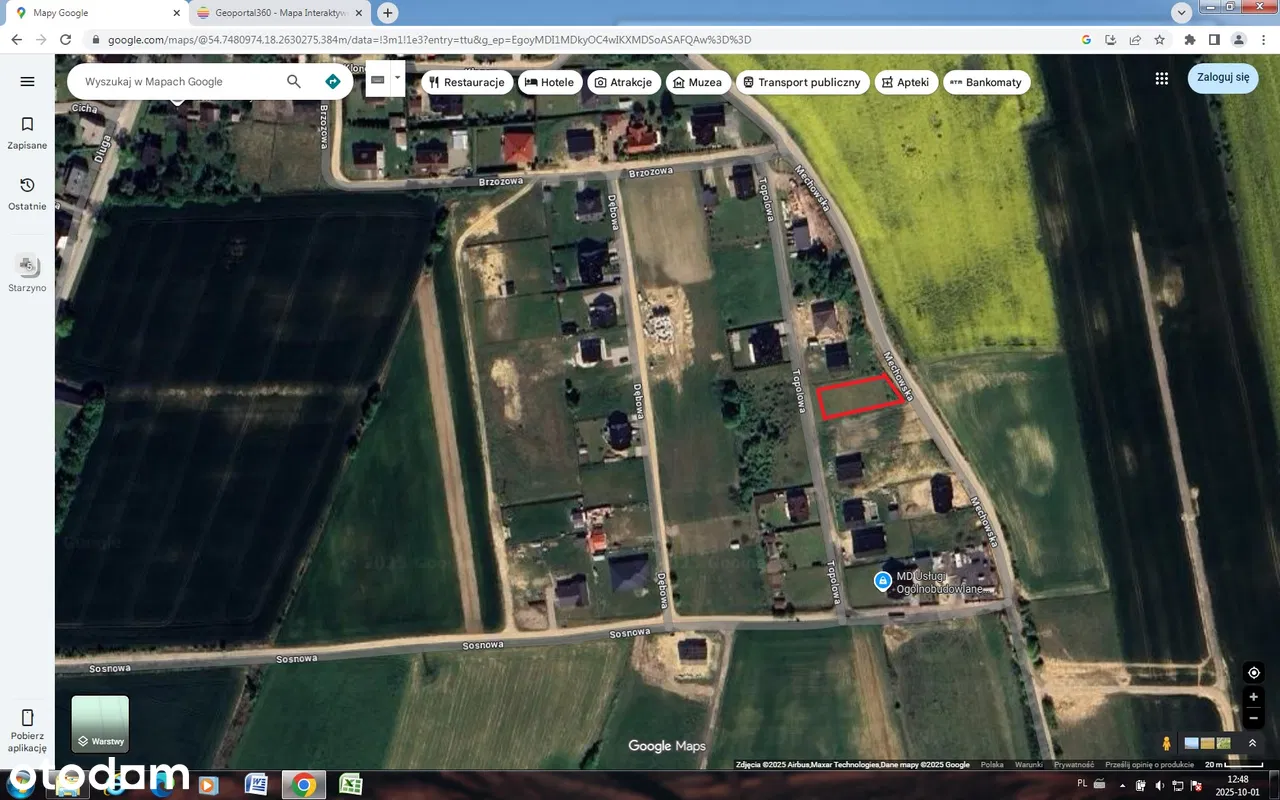Click in the Wyszukaj w Mapach Google field
The height and width of the screenshot is (800, 1280).
click(x=175, y=82)
